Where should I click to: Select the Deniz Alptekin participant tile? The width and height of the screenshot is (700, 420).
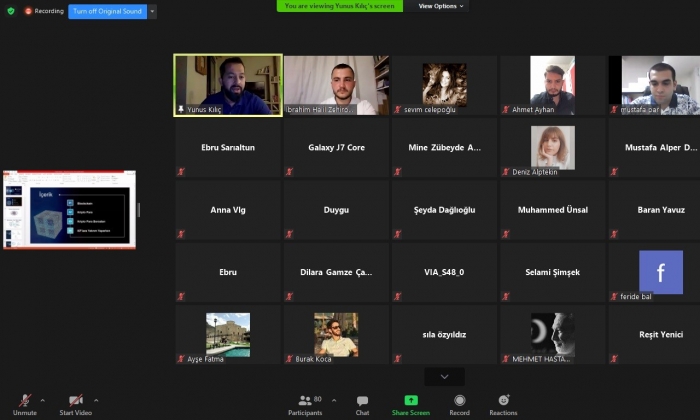[x=553, y=148]
